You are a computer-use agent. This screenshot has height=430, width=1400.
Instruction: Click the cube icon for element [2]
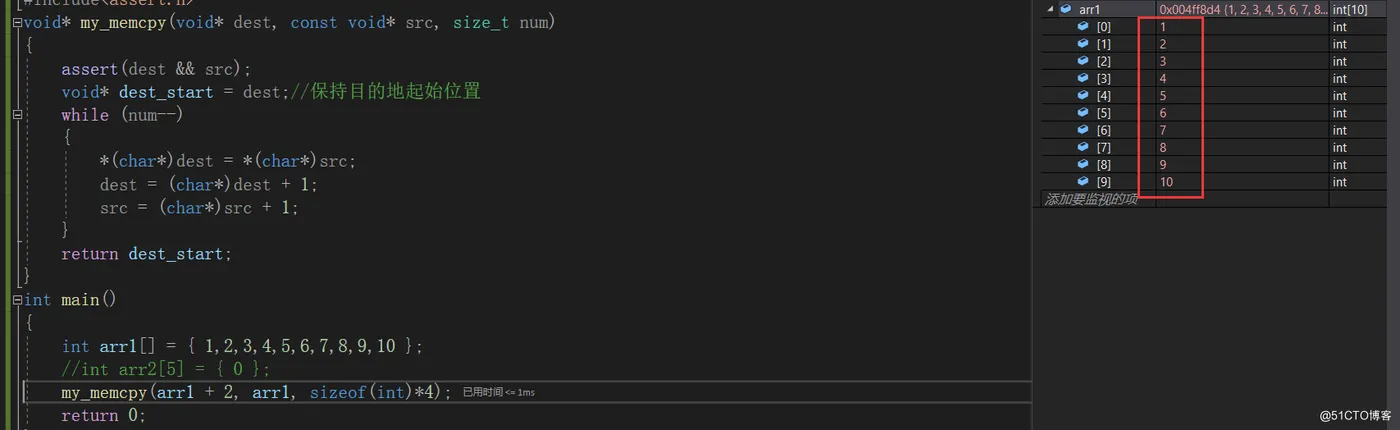click(x=1083, y=61)
